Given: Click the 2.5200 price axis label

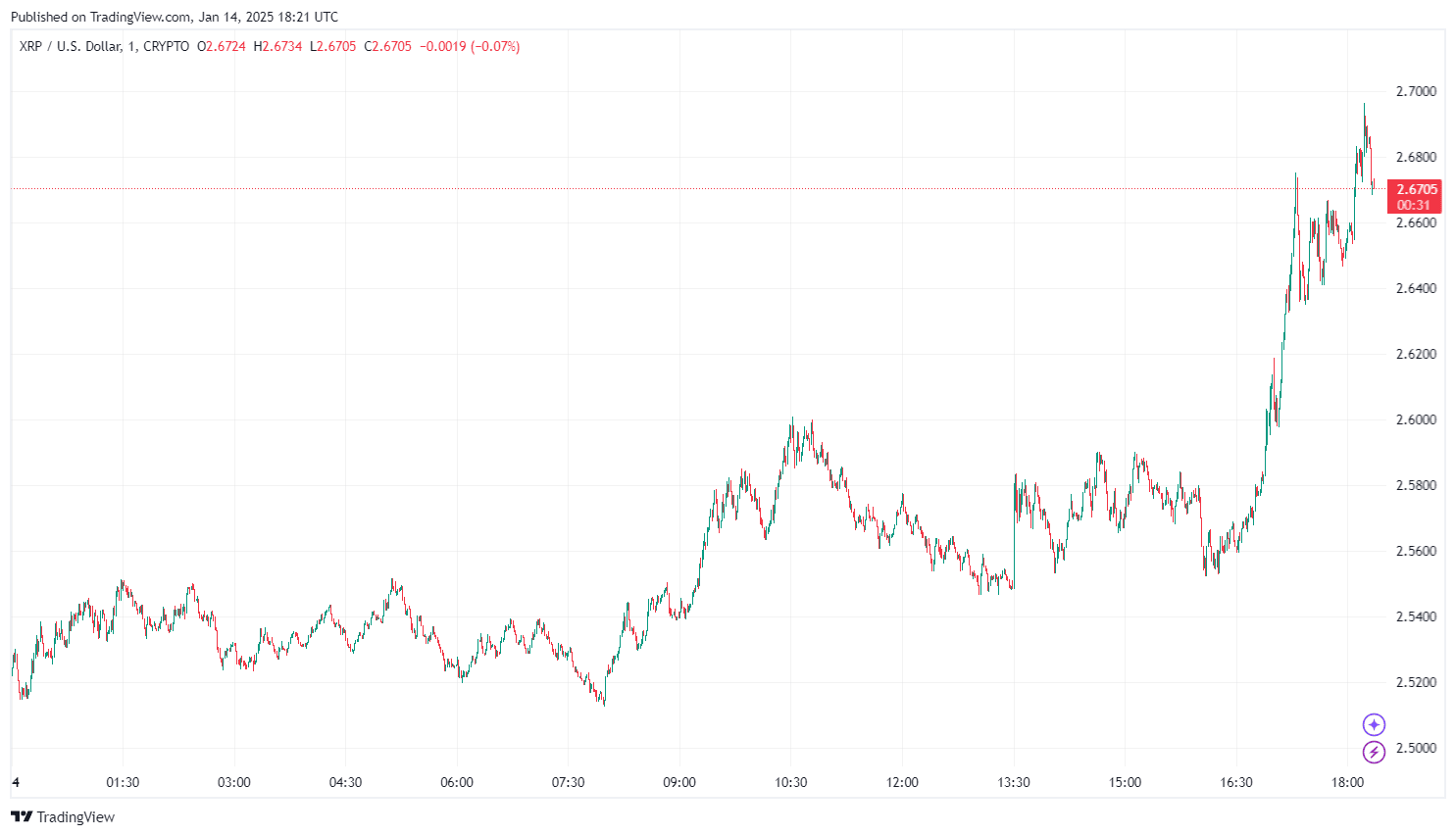Looking at the screenshot, I should pyautogui.click(x=1416, y=682).
